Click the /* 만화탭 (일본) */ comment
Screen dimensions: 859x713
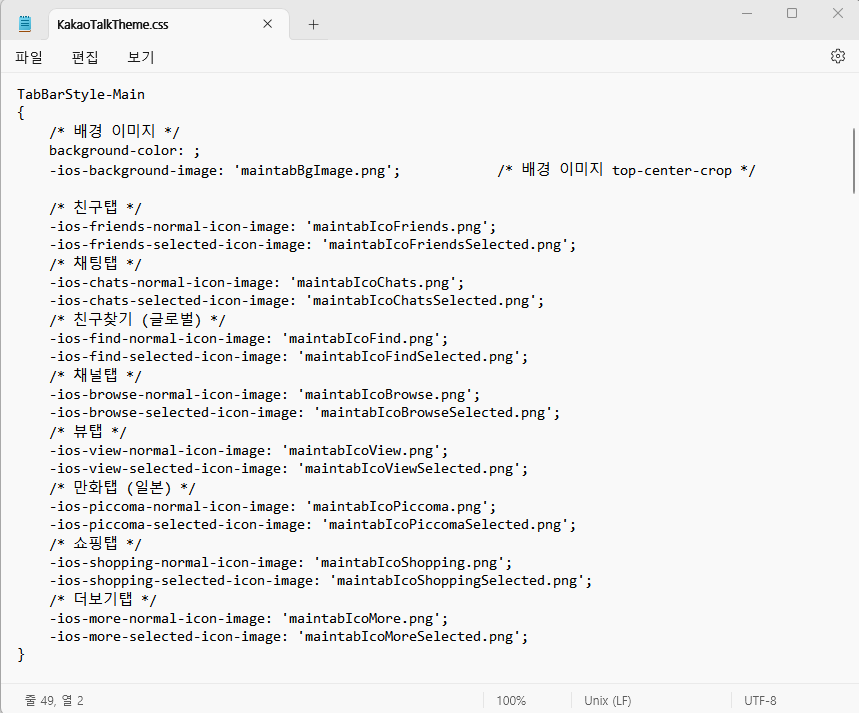[122, 487]
